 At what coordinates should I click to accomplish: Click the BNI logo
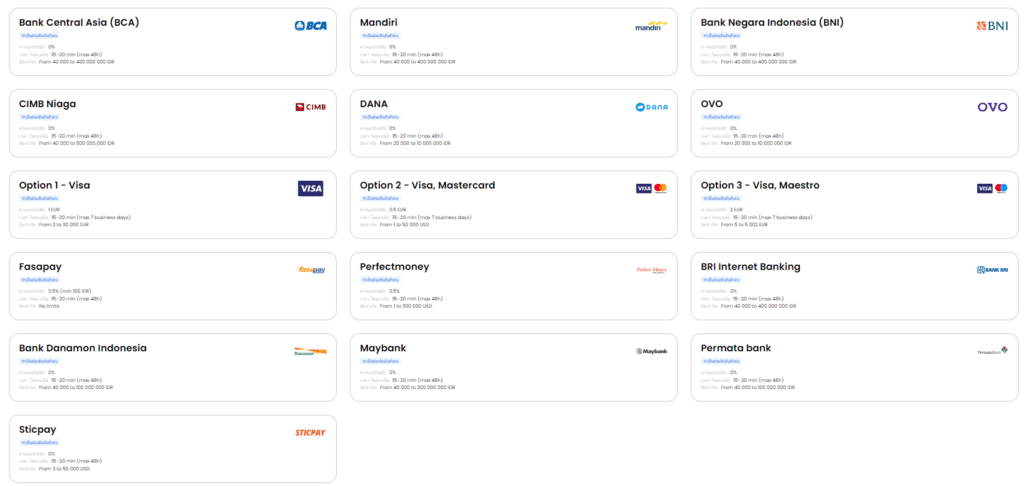click(x=992, y=26)
